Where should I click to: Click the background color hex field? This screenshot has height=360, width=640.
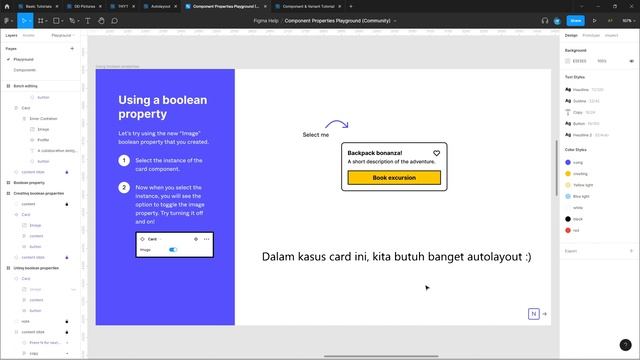click(x=580, y=61)
